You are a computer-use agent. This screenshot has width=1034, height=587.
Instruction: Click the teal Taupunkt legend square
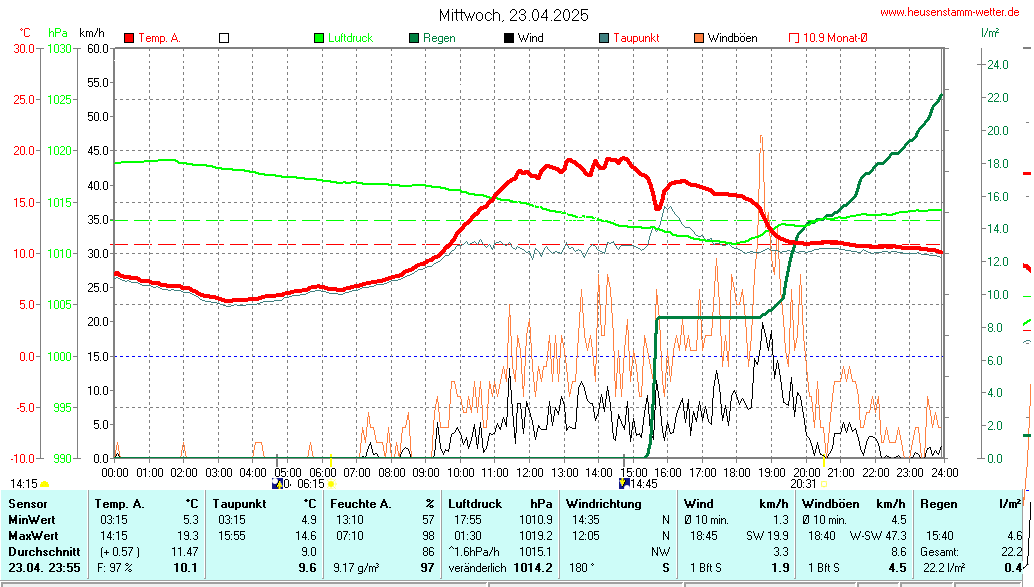[604, 38]
